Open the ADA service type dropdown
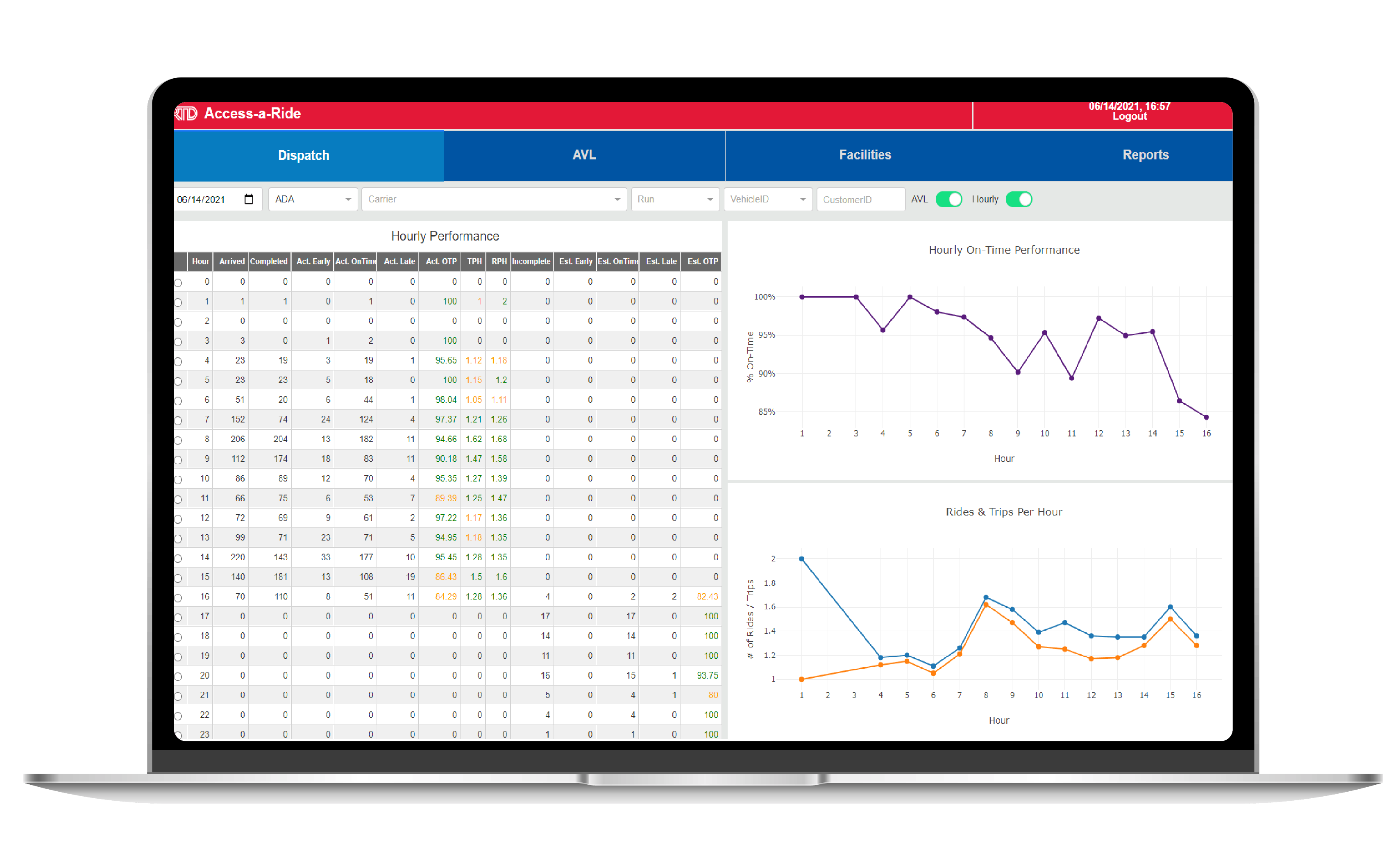Image resolution: width=1400 pixels, height=854 pixels. click(348, 199)
